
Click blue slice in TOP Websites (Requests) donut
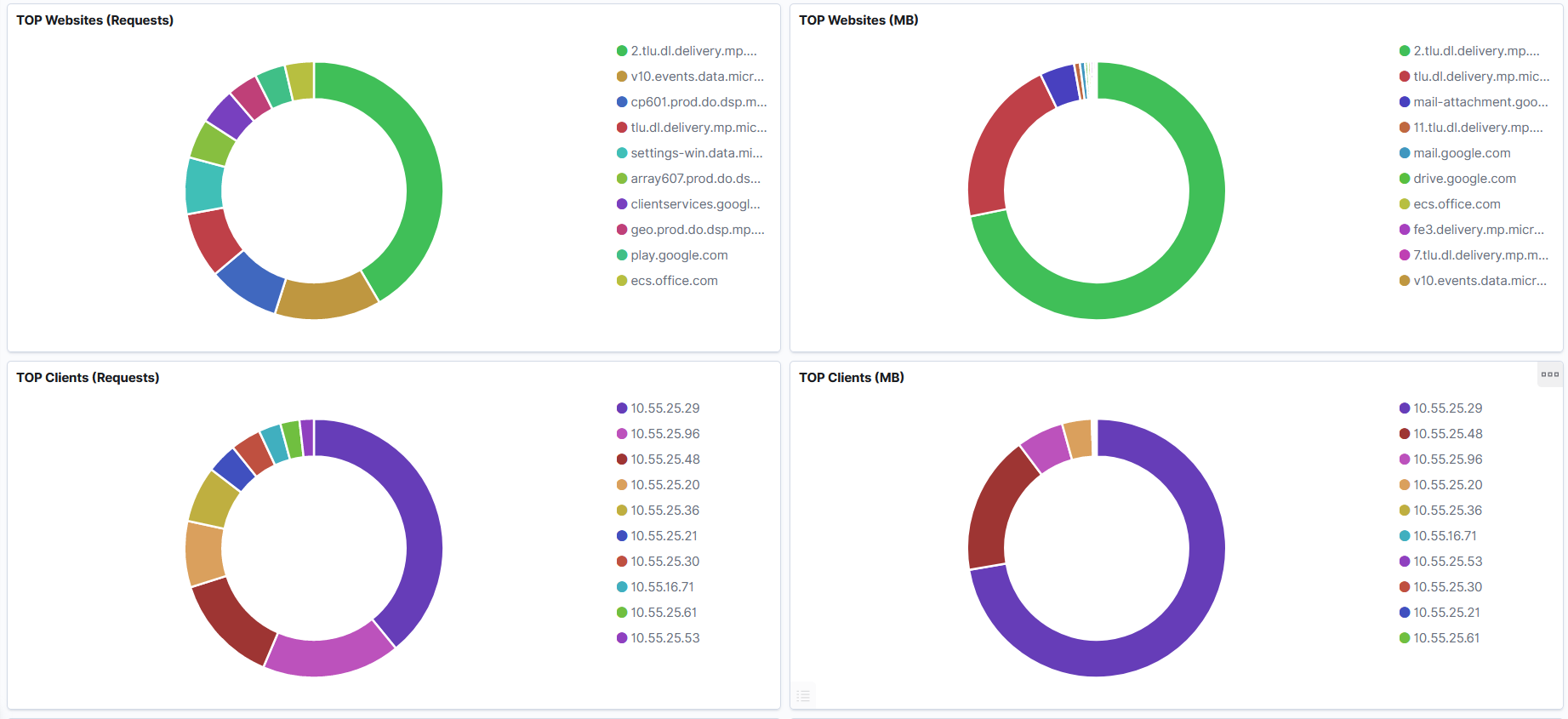point(251,282)
